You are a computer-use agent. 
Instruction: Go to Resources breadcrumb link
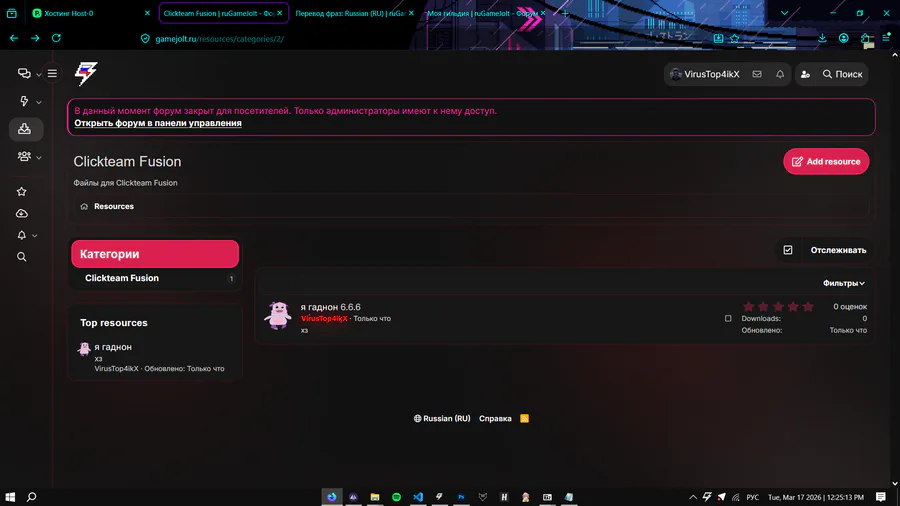(114, 206)
